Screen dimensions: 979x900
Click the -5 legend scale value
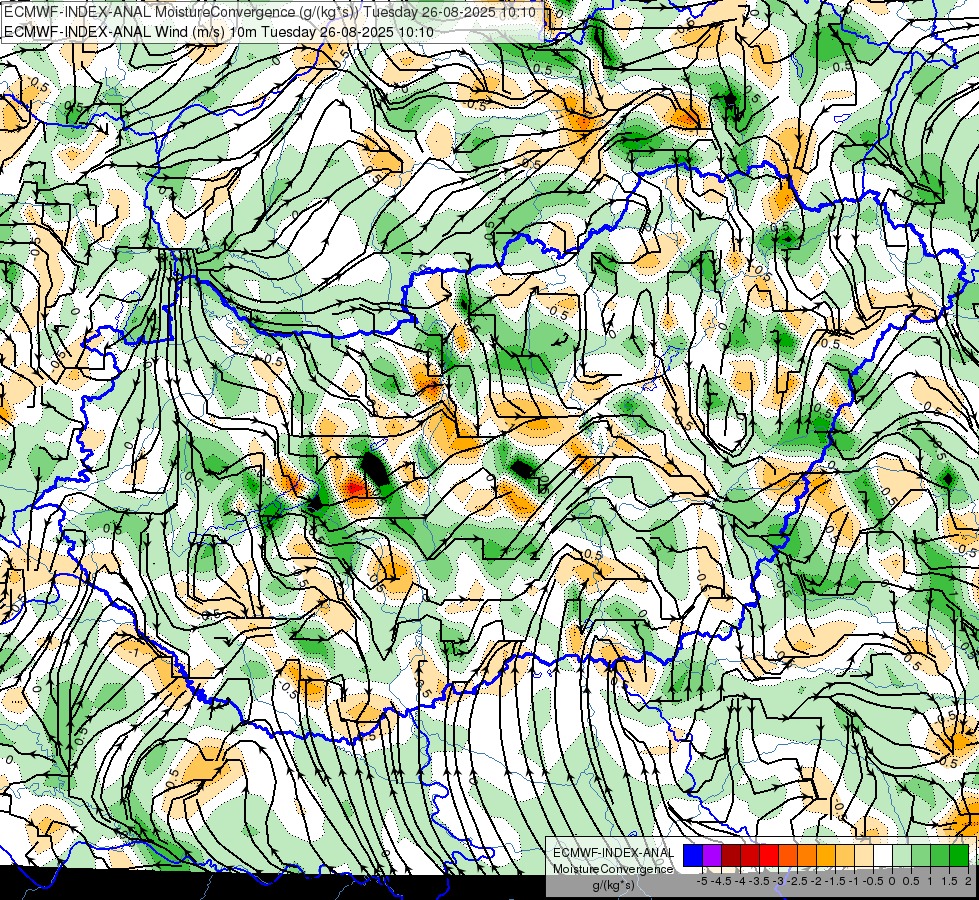click(702, 881)
